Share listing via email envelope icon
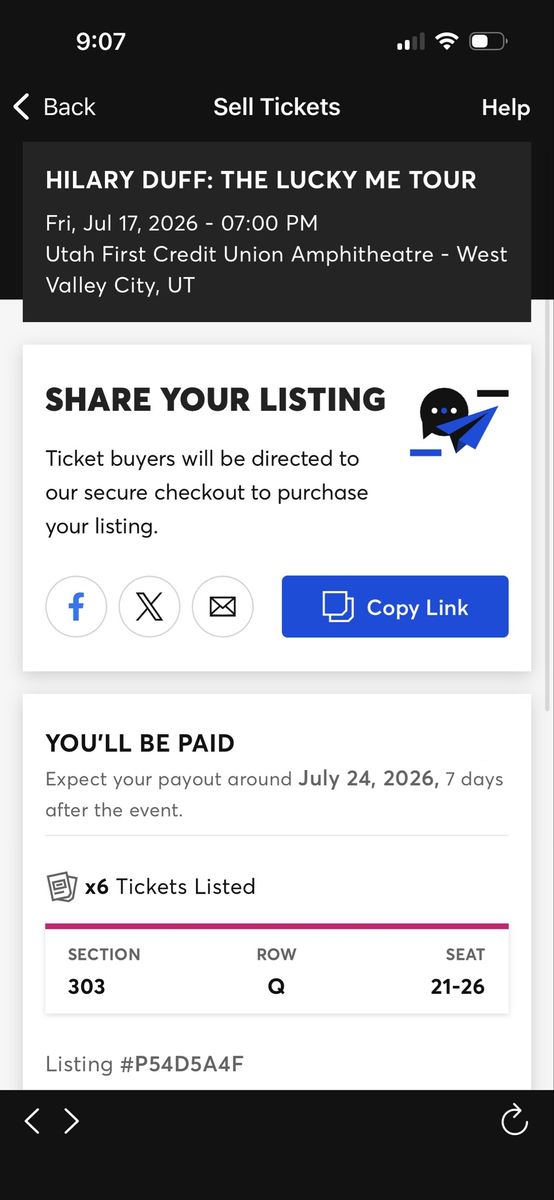Screen dimensions: 554x1200 [x=223, y=607]
